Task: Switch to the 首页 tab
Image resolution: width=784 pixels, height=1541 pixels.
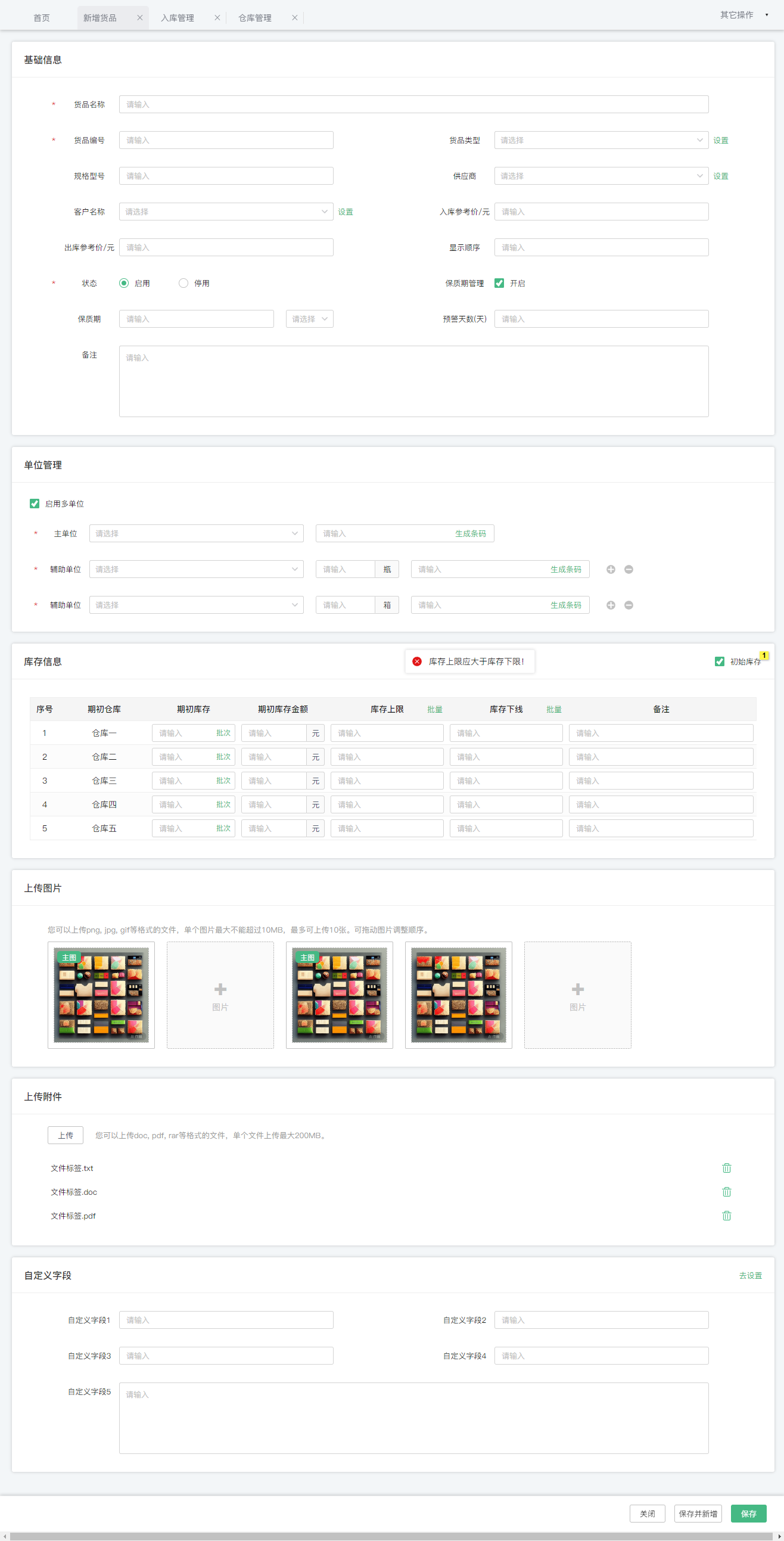Action: pos(41,18)
